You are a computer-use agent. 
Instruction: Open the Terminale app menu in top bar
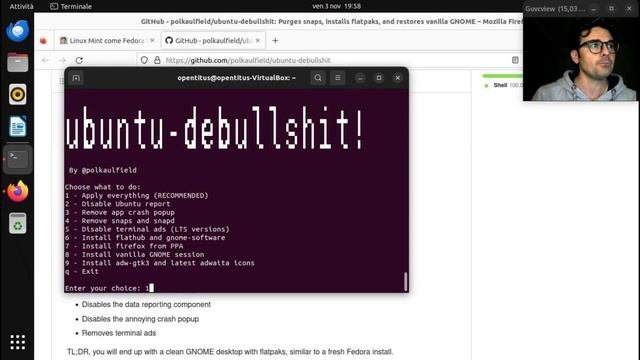pos(71,6)
